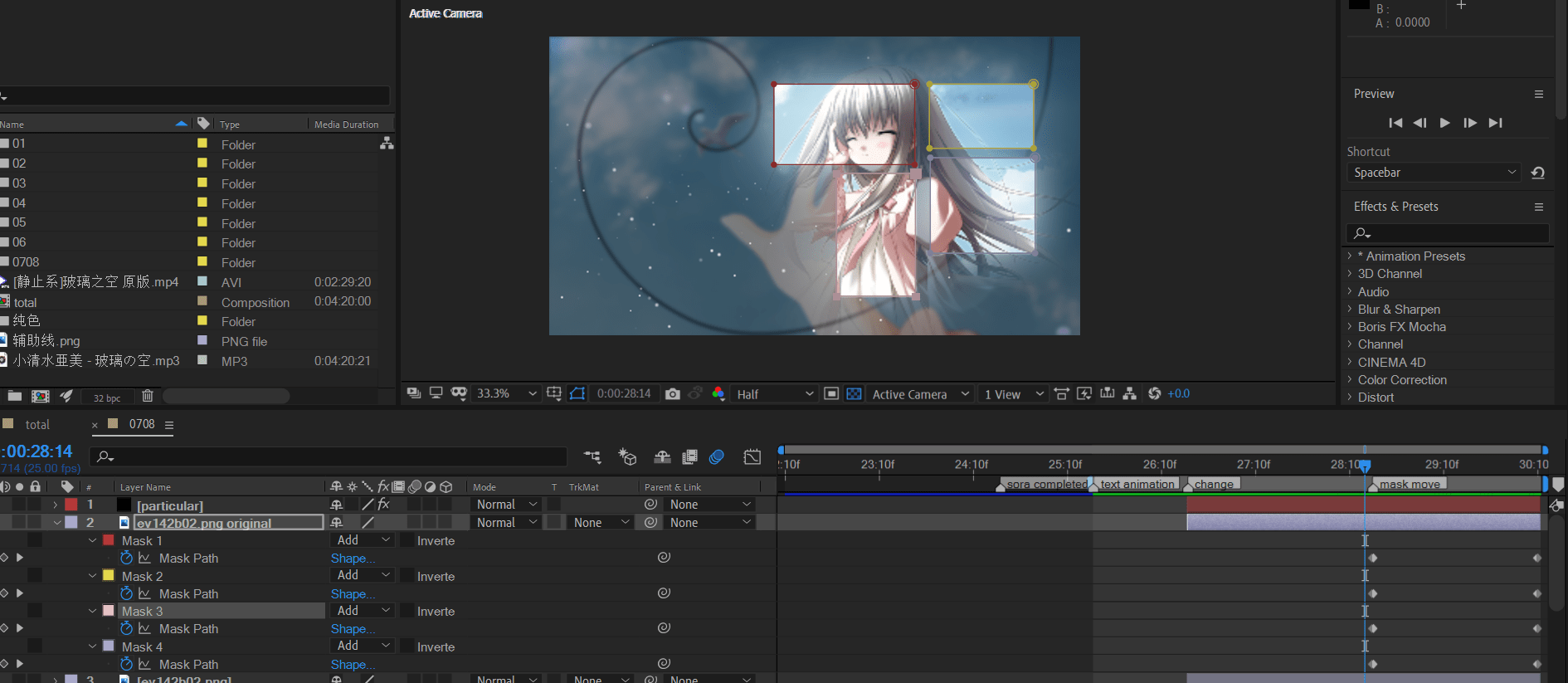Open composition flowchart in viewer
The width and height of the screenshot is (1568, 683).
coord(1129,393)
